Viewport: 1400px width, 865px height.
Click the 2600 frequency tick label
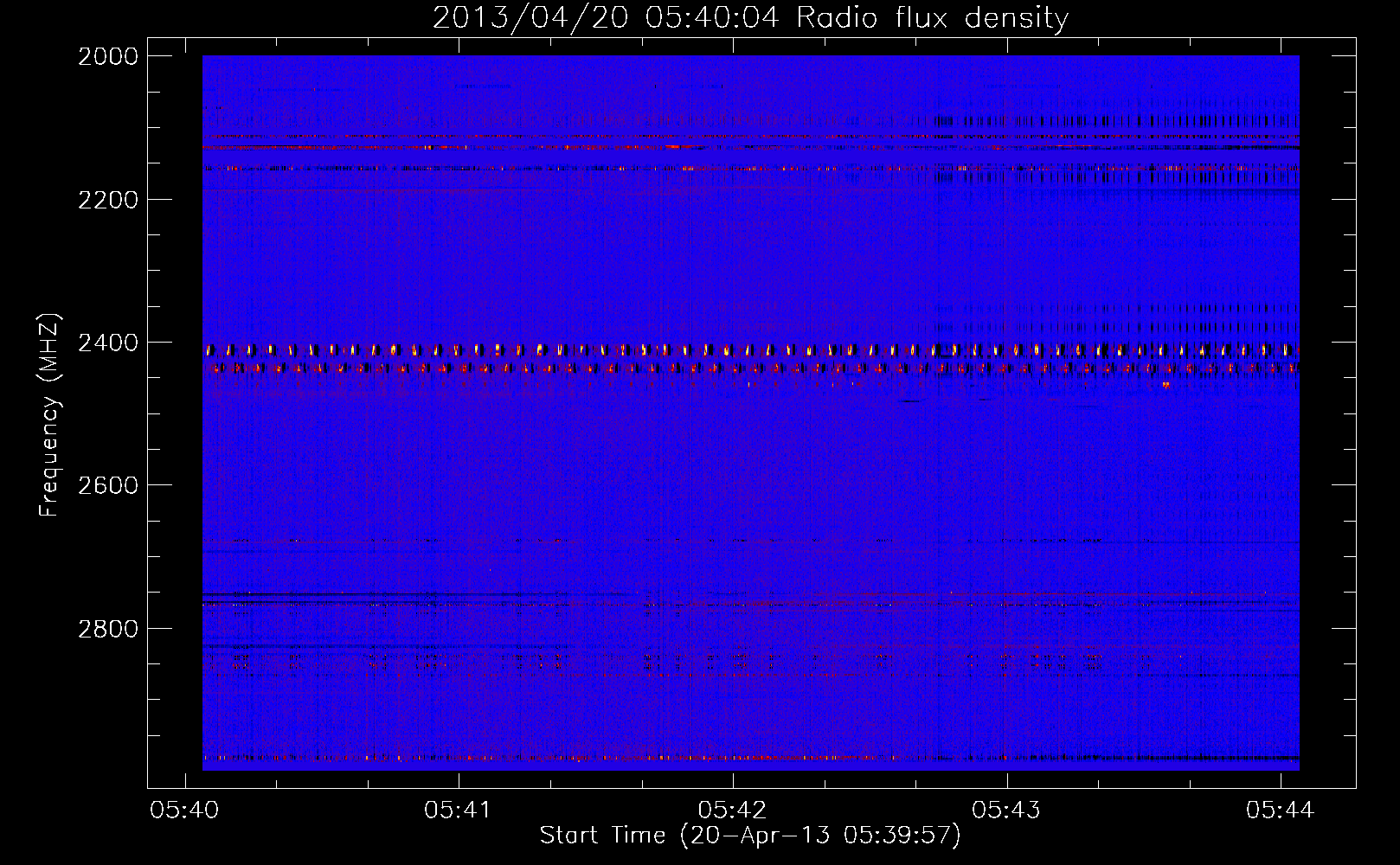(108, 485)
